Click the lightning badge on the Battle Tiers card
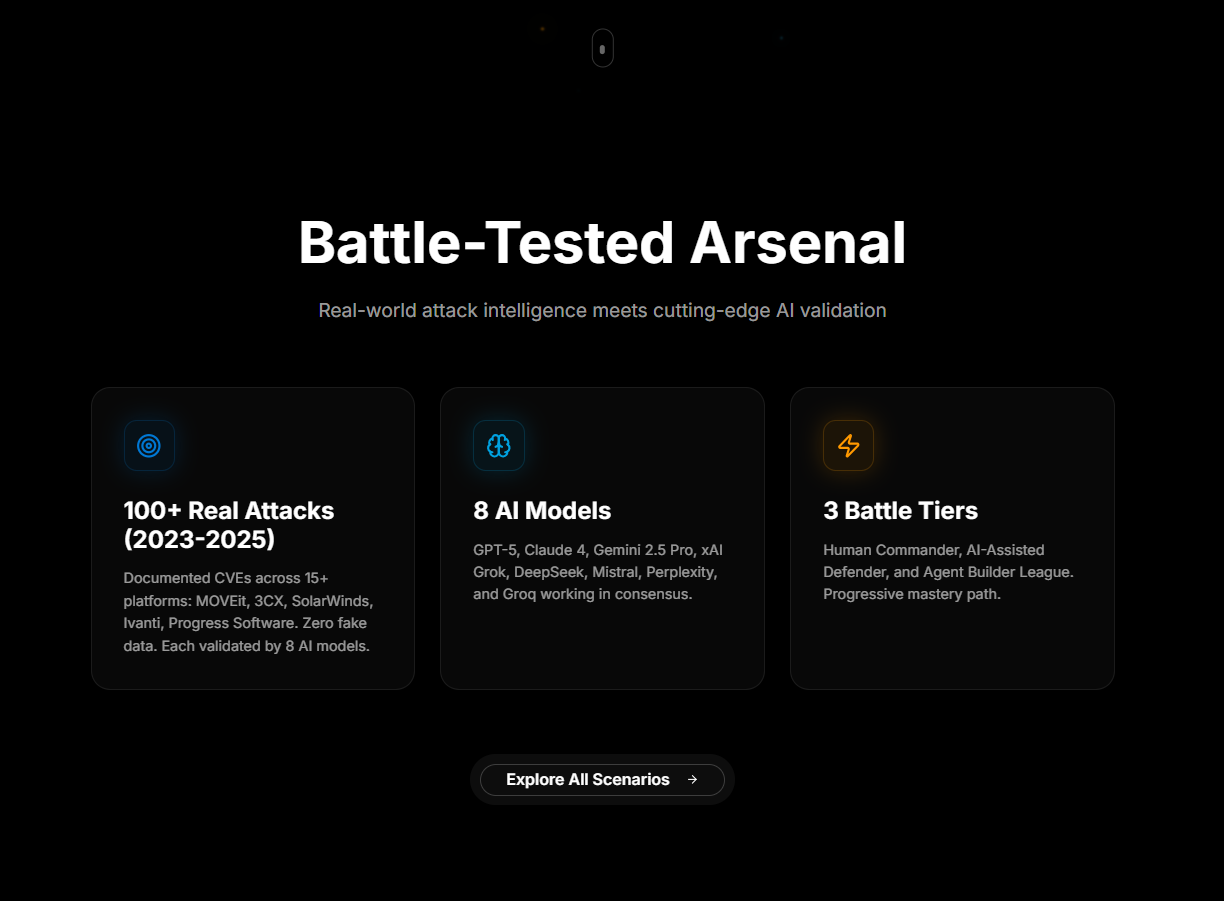The height and width of the screenshot is (901, 1224). [x=848, y=445]
